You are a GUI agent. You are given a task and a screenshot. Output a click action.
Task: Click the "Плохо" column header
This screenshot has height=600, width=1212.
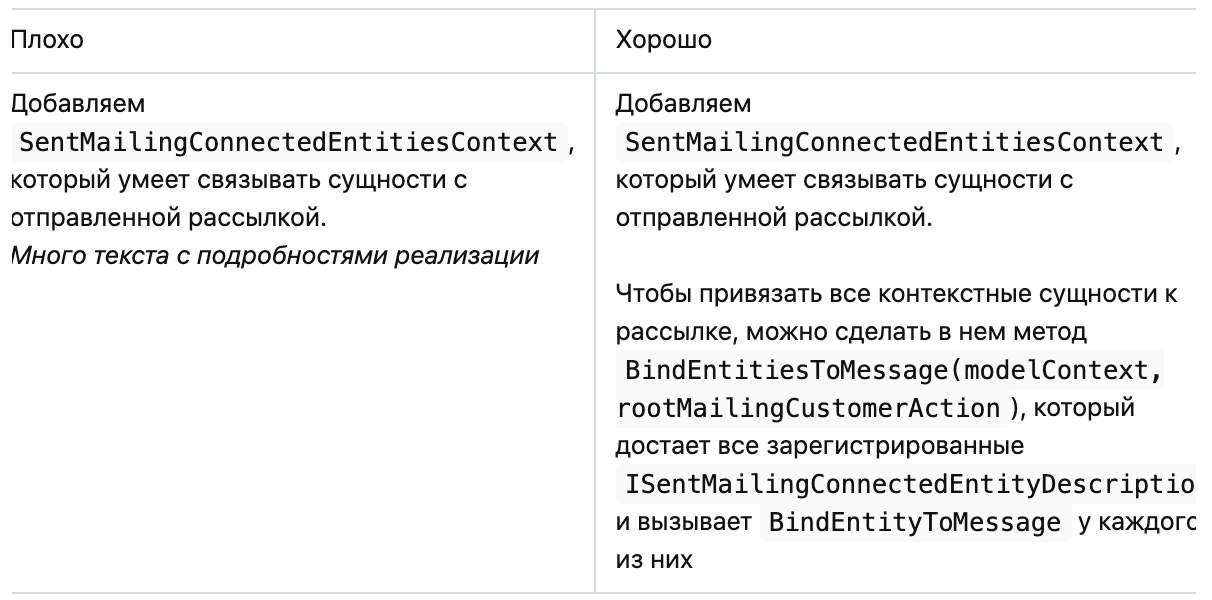[x=46, y=41]
